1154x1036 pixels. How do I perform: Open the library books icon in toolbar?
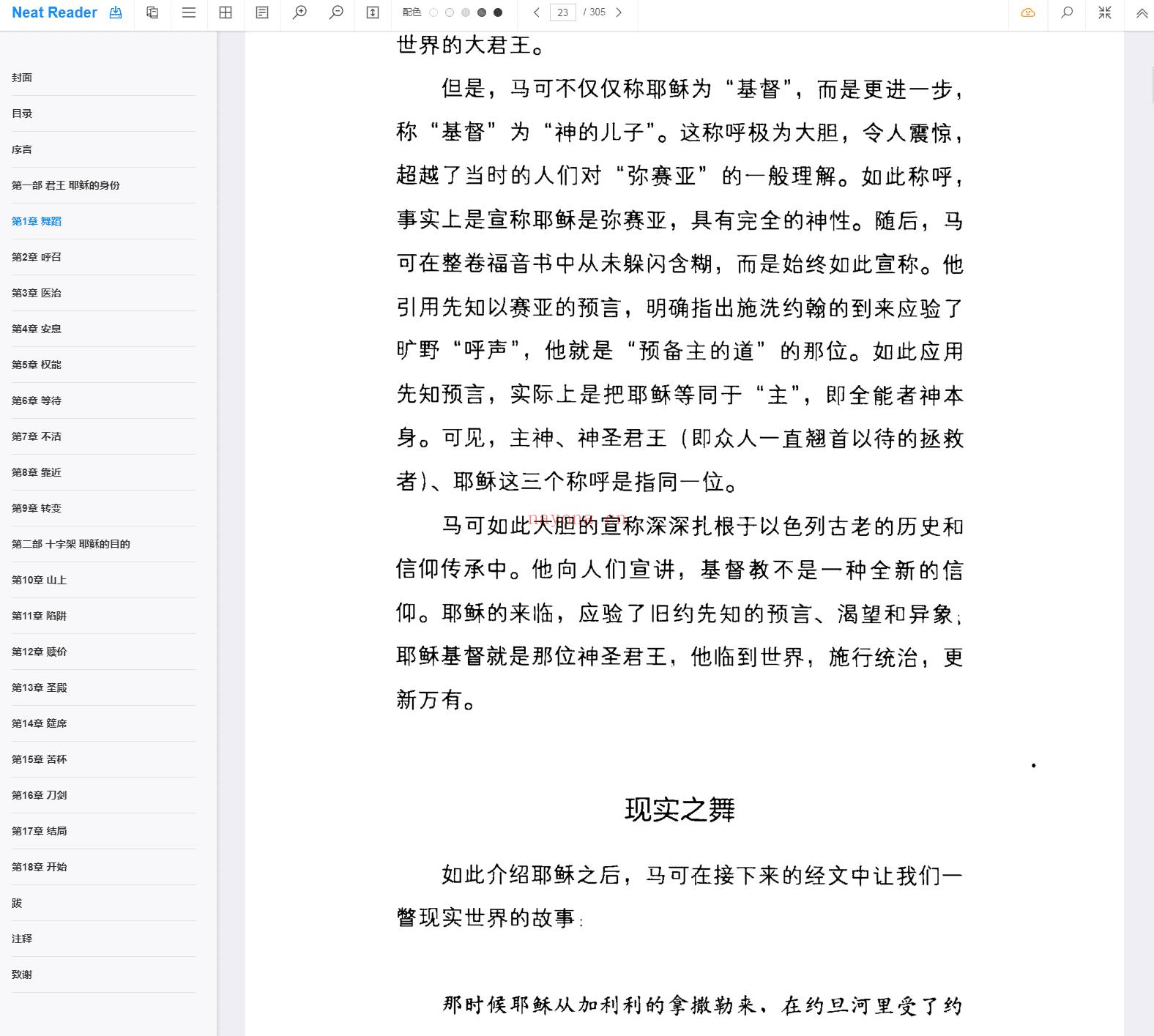click(152, 12)
